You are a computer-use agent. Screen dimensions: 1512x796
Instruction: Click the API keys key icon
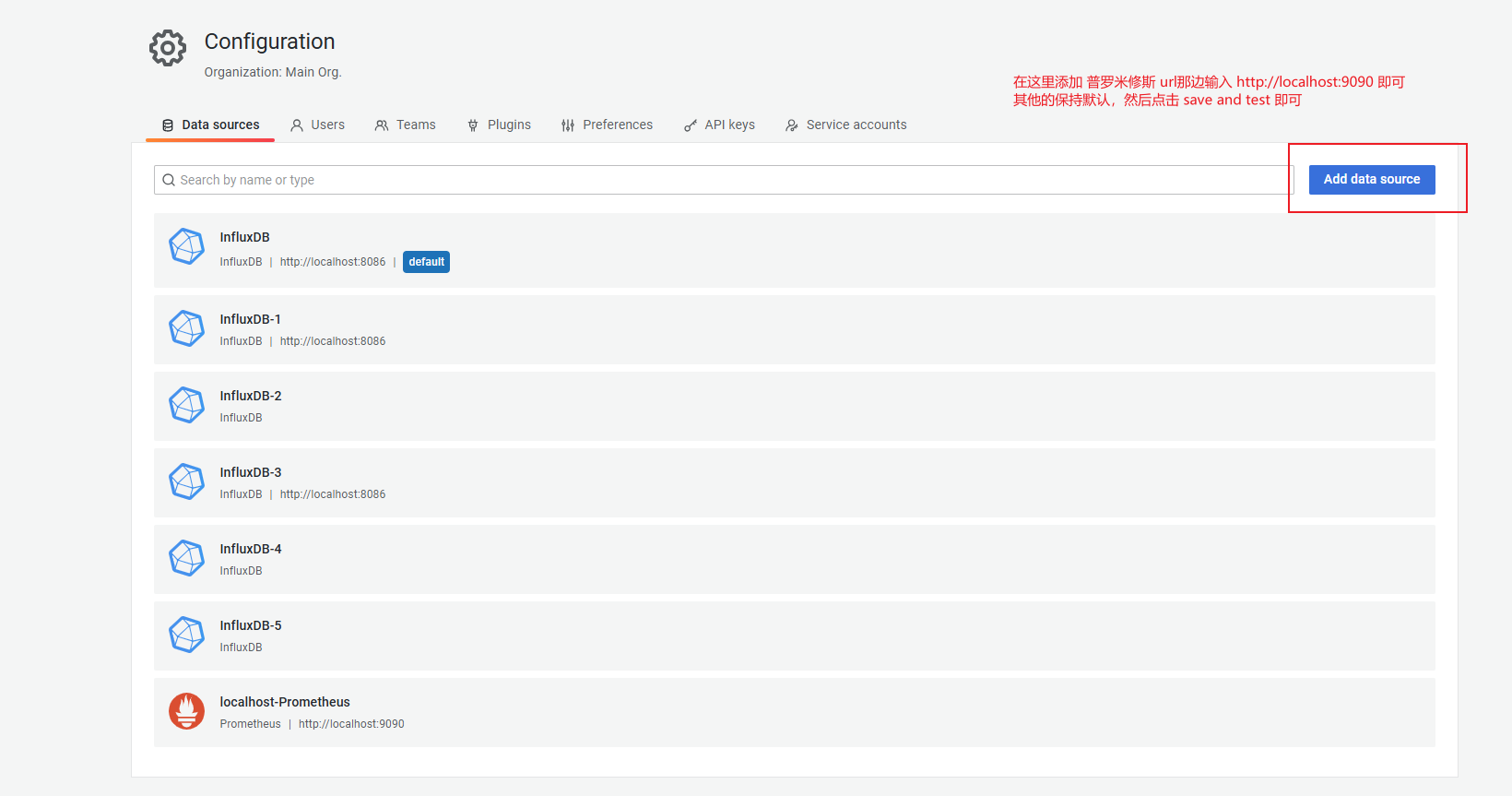(691, 125)
